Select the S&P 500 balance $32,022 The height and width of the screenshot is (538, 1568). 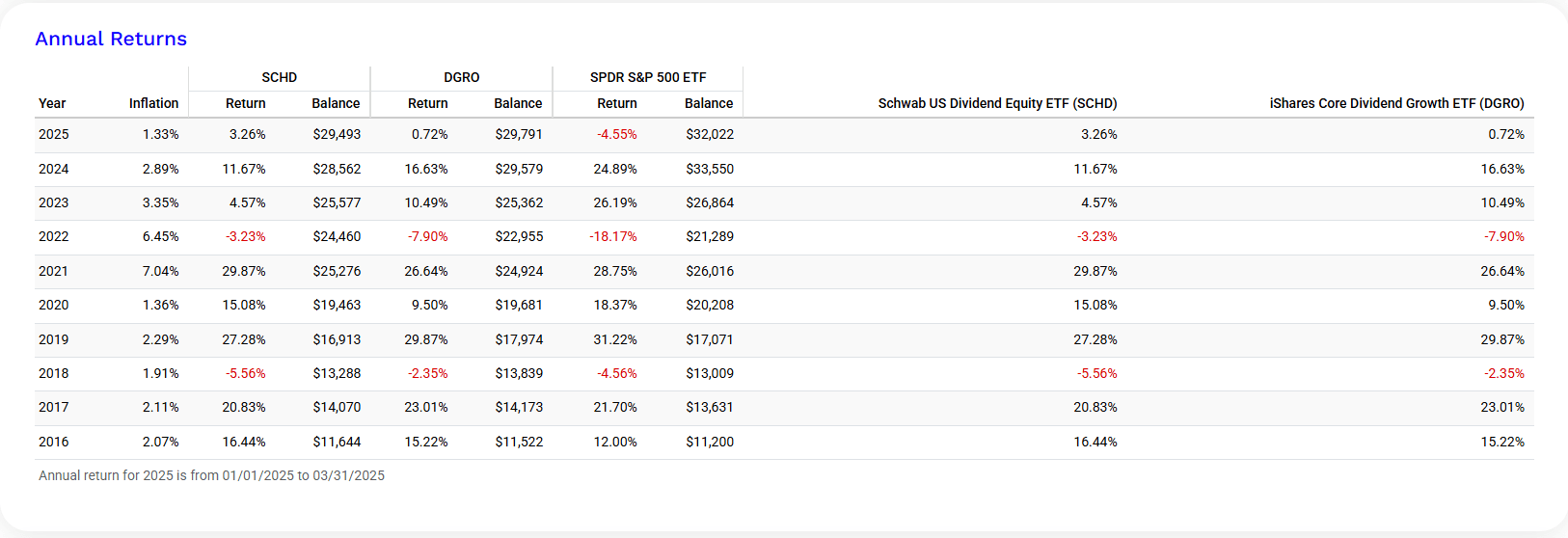tap(710, 134)
